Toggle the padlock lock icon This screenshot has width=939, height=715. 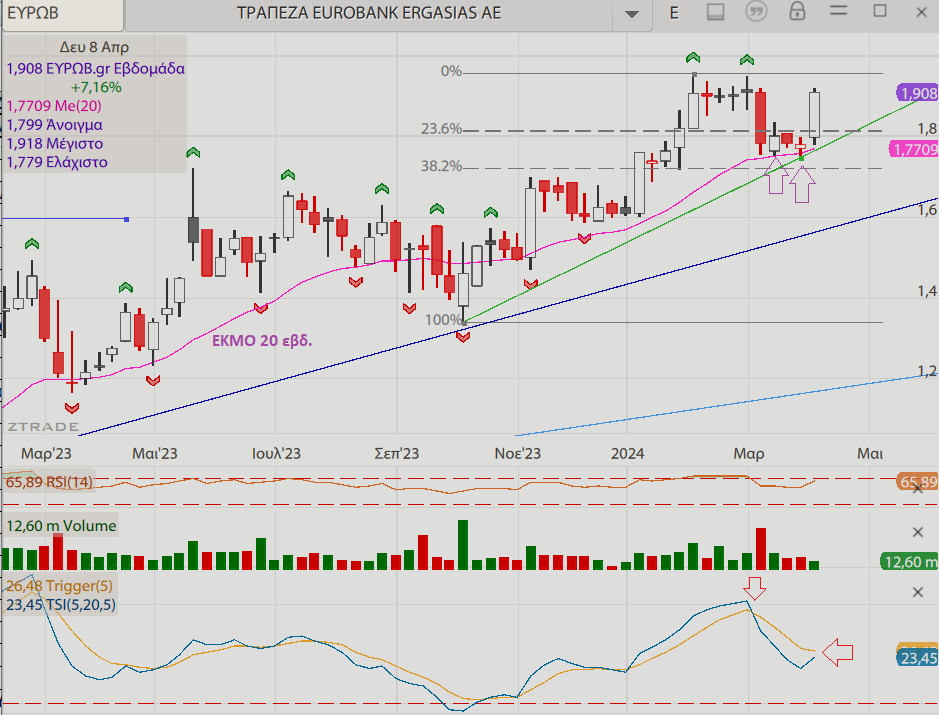[797, 11]
